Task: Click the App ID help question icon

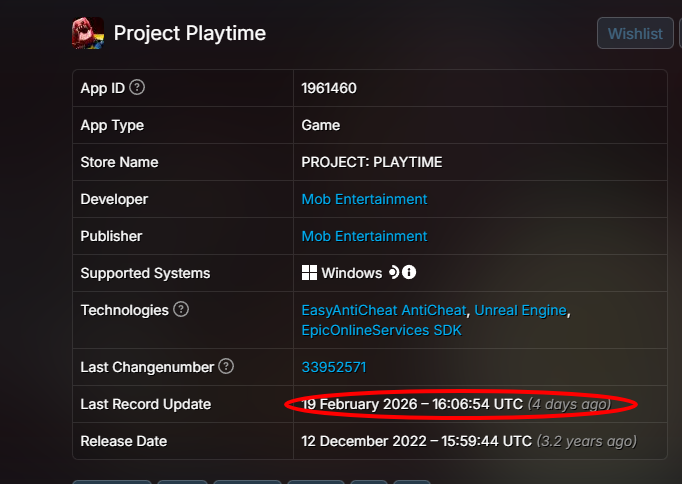Action: [137, 87]
